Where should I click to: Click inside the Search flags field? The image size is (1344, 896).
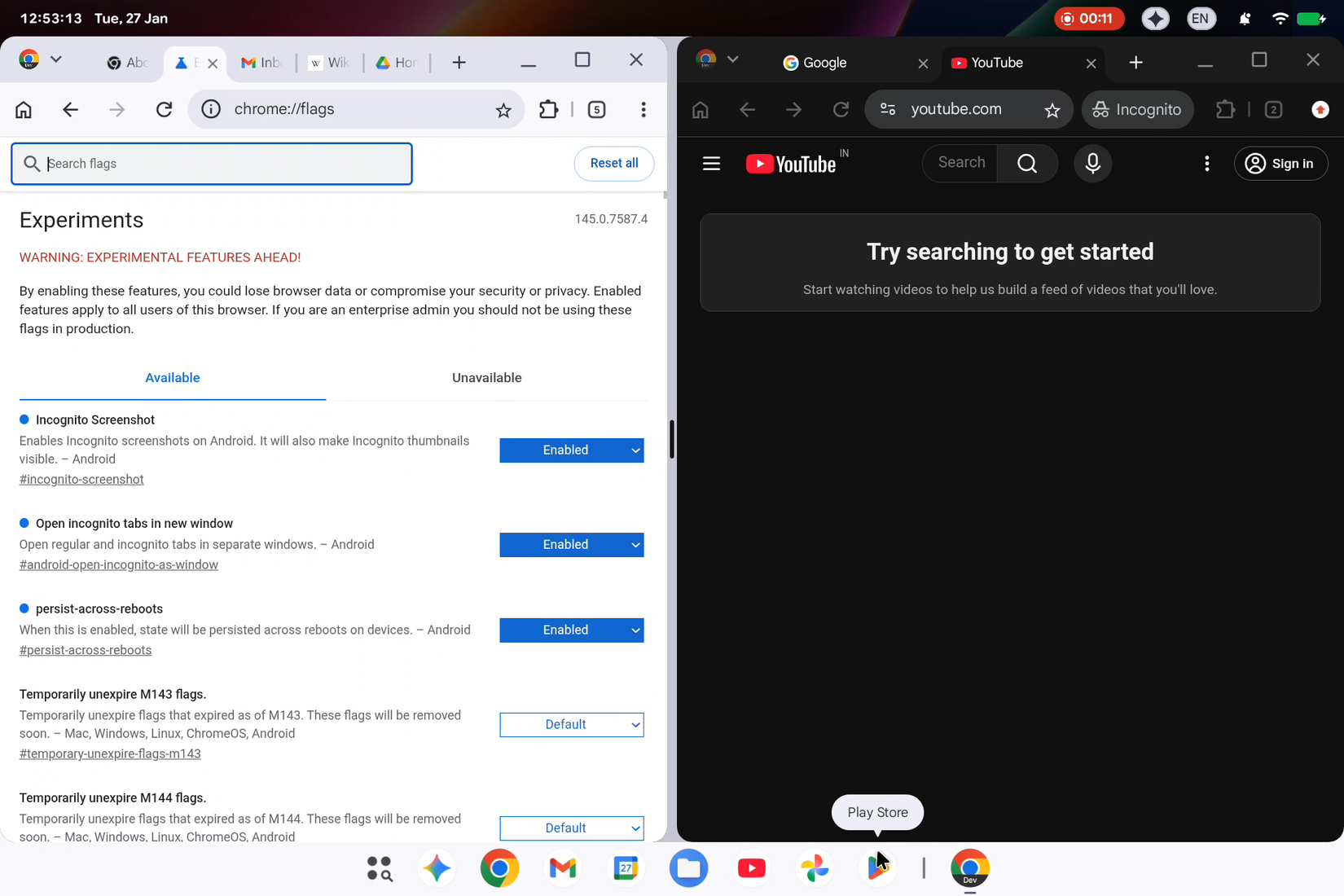[212, 163]
